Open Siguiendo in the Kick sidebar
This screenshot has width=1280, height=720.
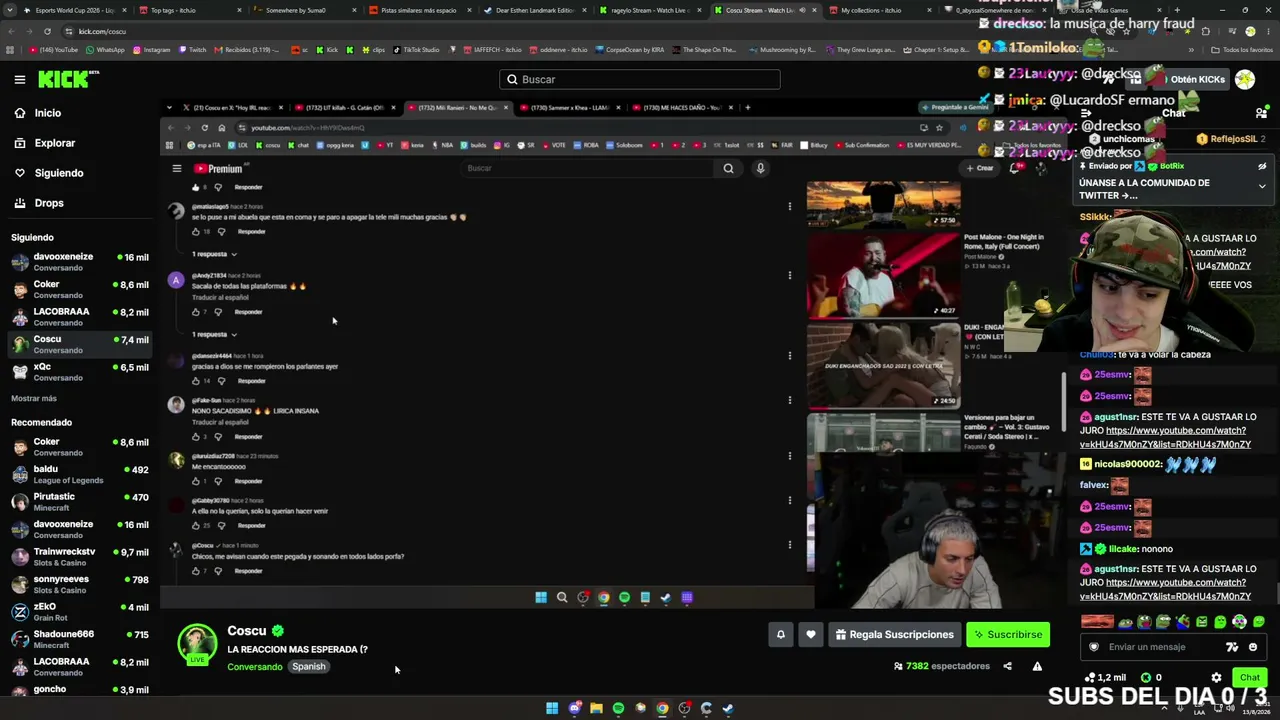pos(59,173)
